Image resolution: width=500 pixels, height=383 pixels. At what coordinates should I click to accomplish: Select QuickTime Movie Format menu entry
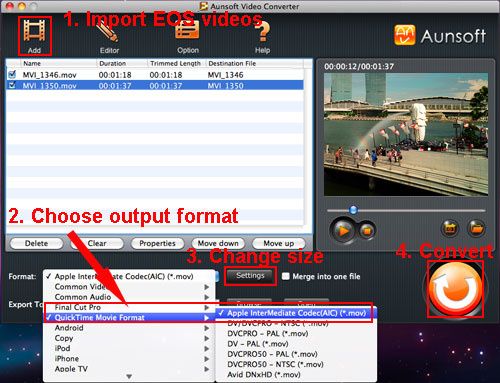pos(129,318)
